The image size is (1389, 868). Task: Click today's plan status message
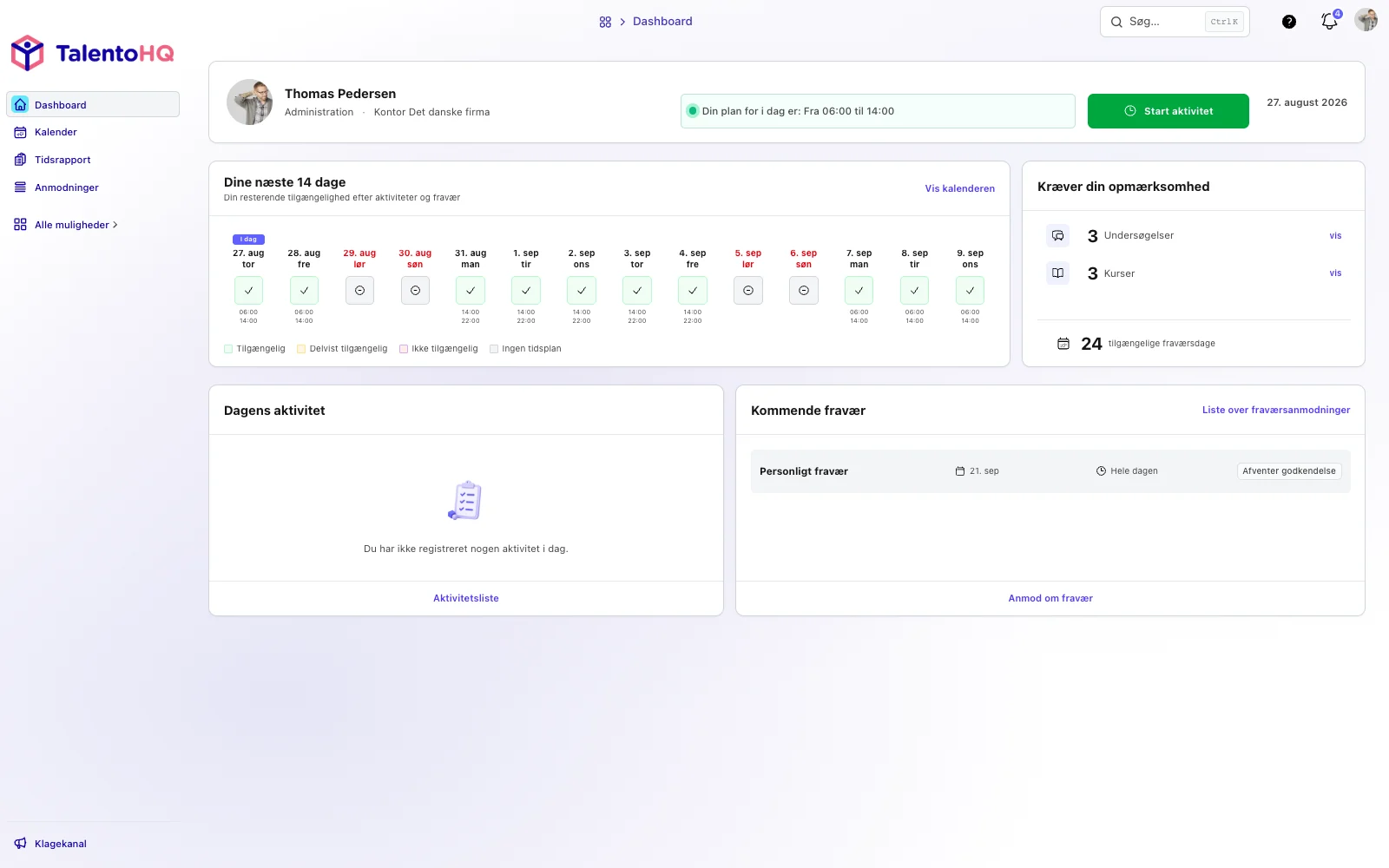pyautogui.click(x=878, y=111)
